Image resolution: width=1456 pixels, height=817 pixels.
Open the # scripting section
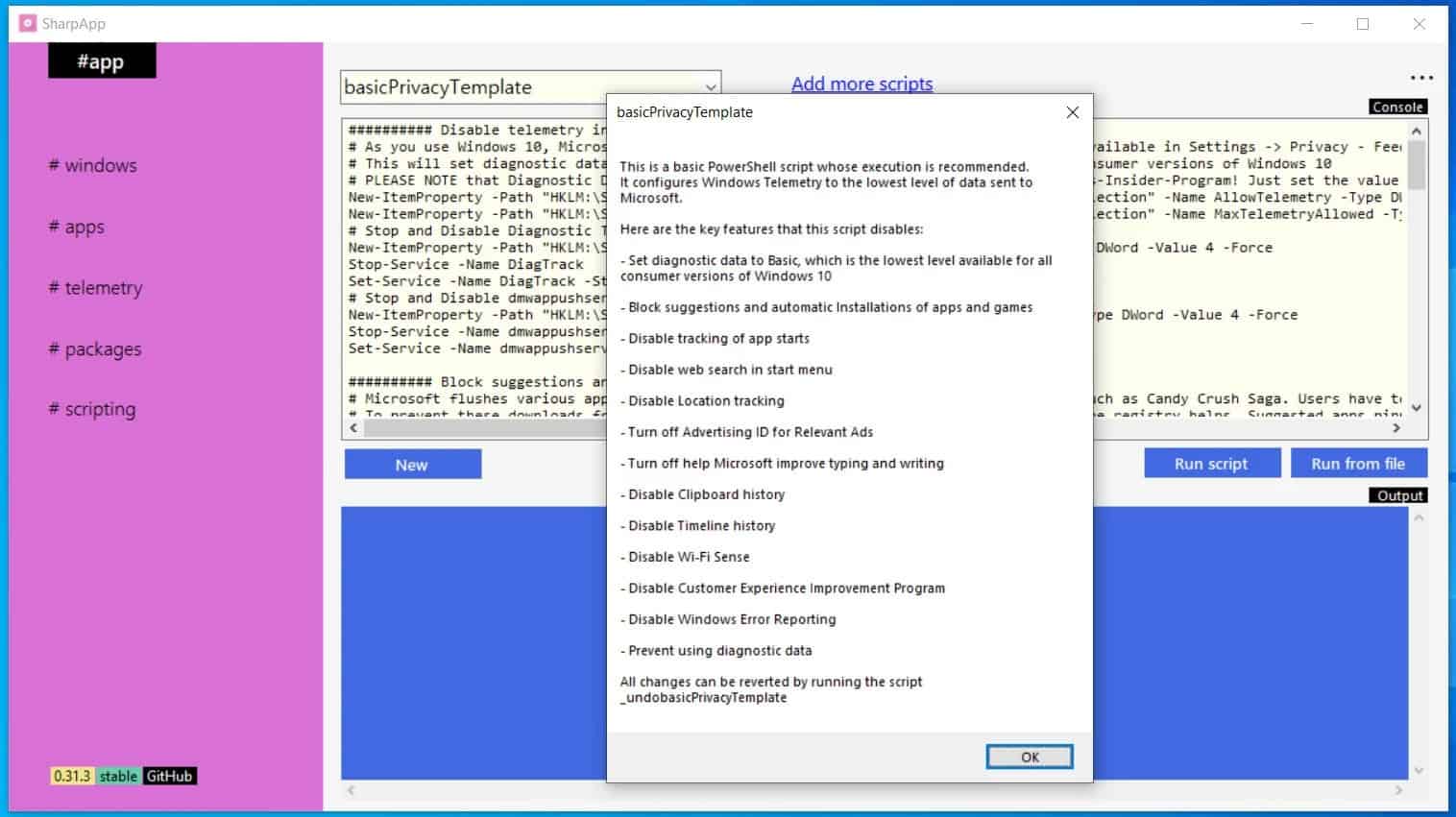point(91,409)
